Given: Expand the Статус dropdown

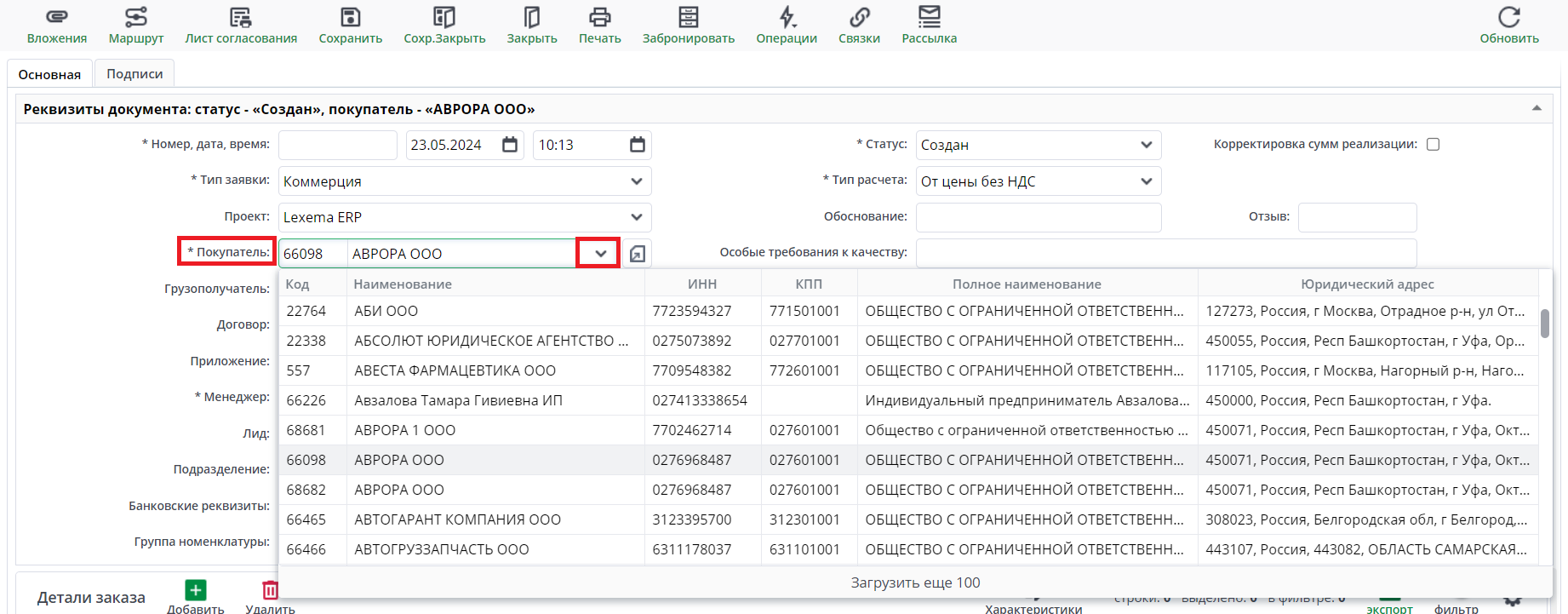Looking at the screenshot, I should coord(1146,145).
